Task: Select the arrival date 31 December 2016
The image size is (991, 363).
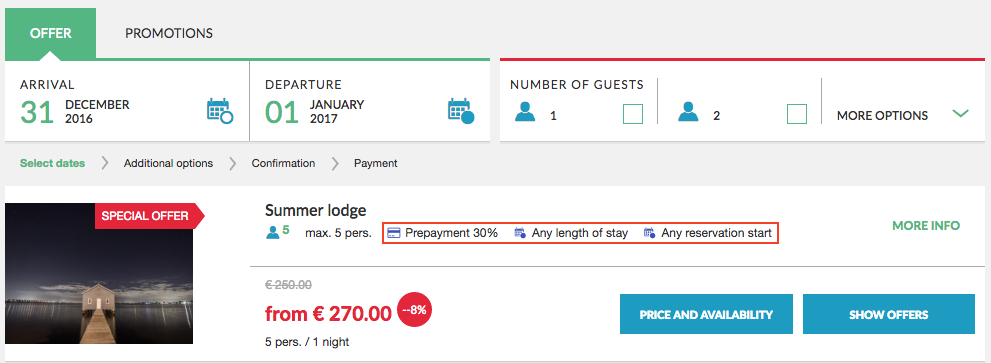Action: coord(75,111)
